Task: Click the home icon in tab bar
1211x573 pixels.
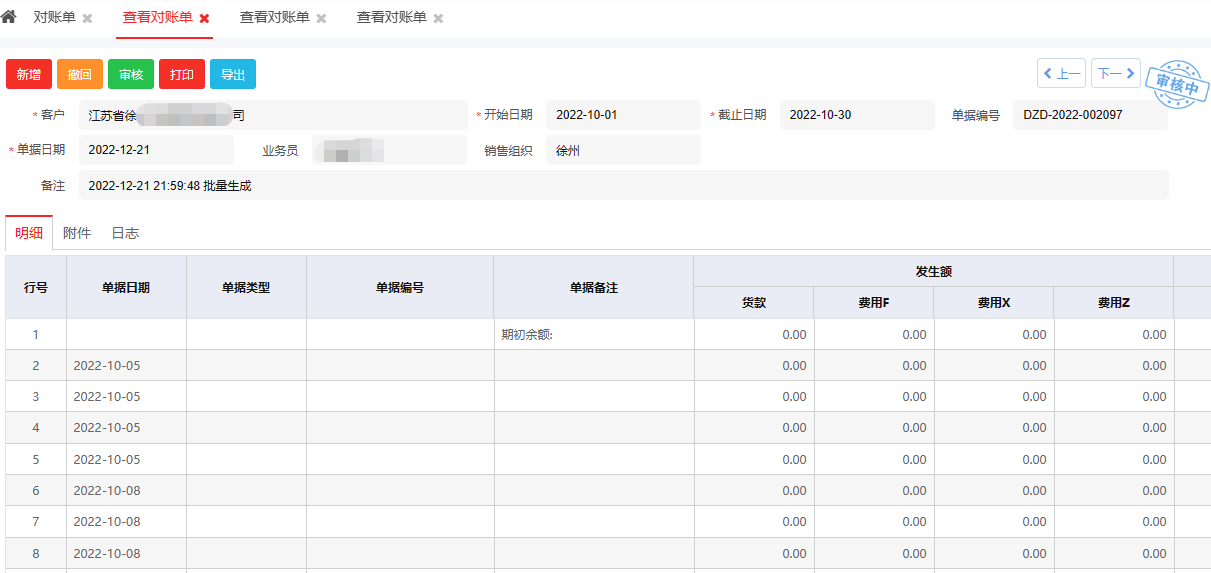Action: 9,17
